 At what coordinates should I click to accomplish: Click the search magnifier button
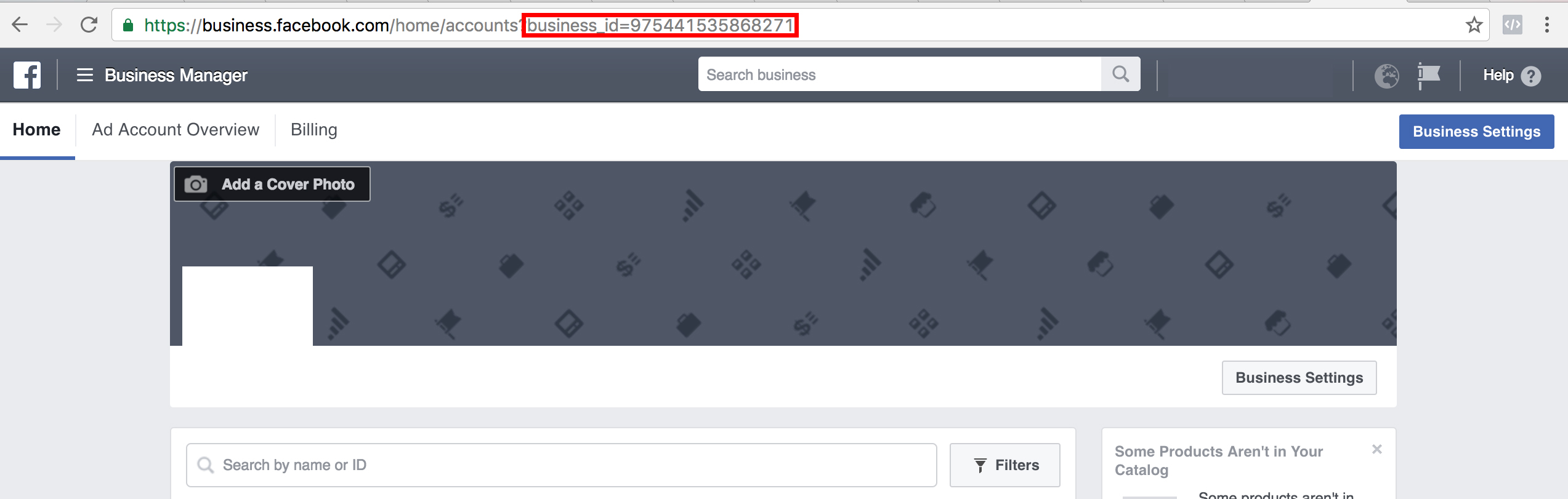(x=1120, y=74)
